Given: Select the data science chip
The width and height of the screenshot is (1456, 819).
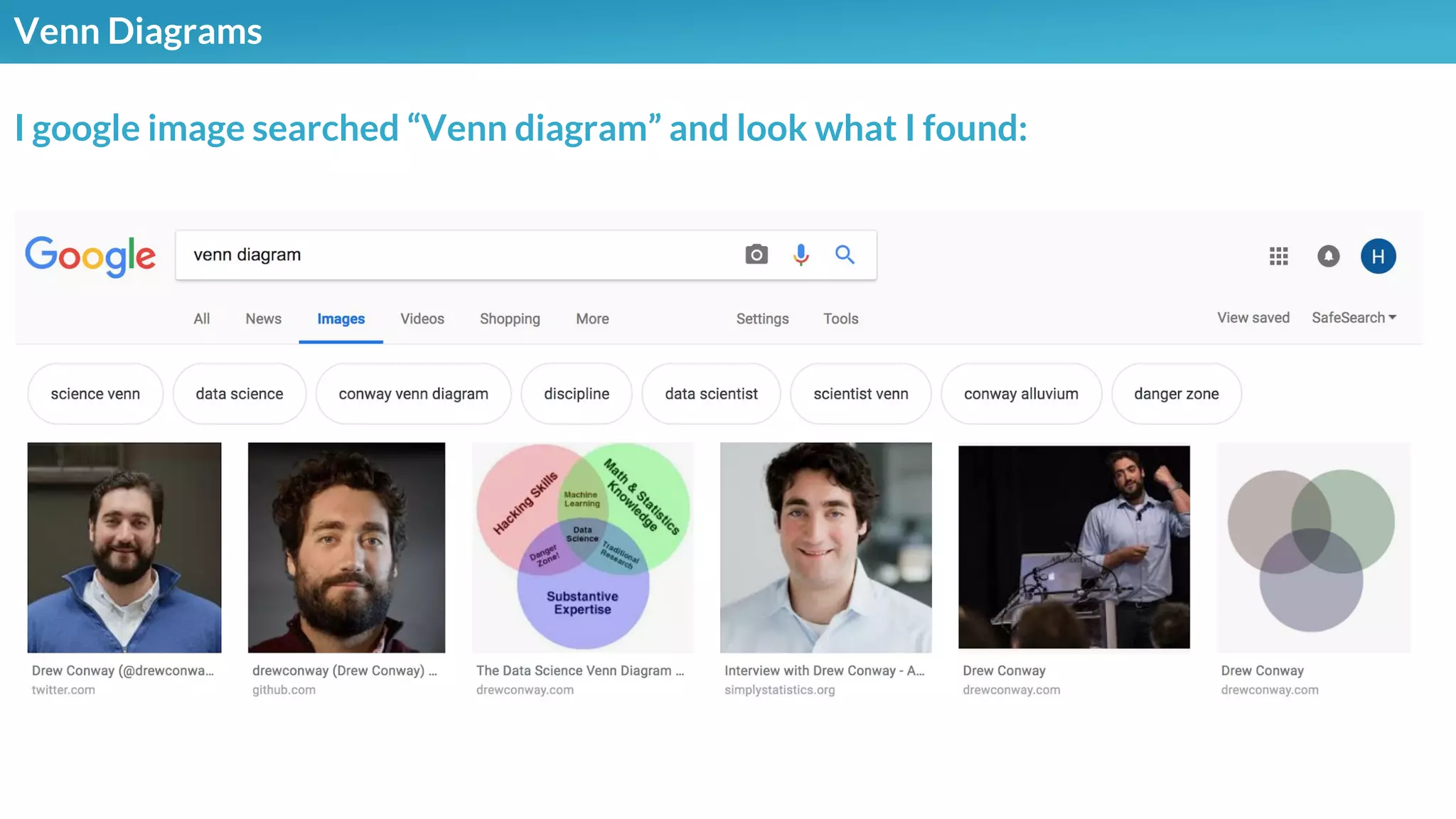Looking at the screenshot, I should tap(240, 394).
